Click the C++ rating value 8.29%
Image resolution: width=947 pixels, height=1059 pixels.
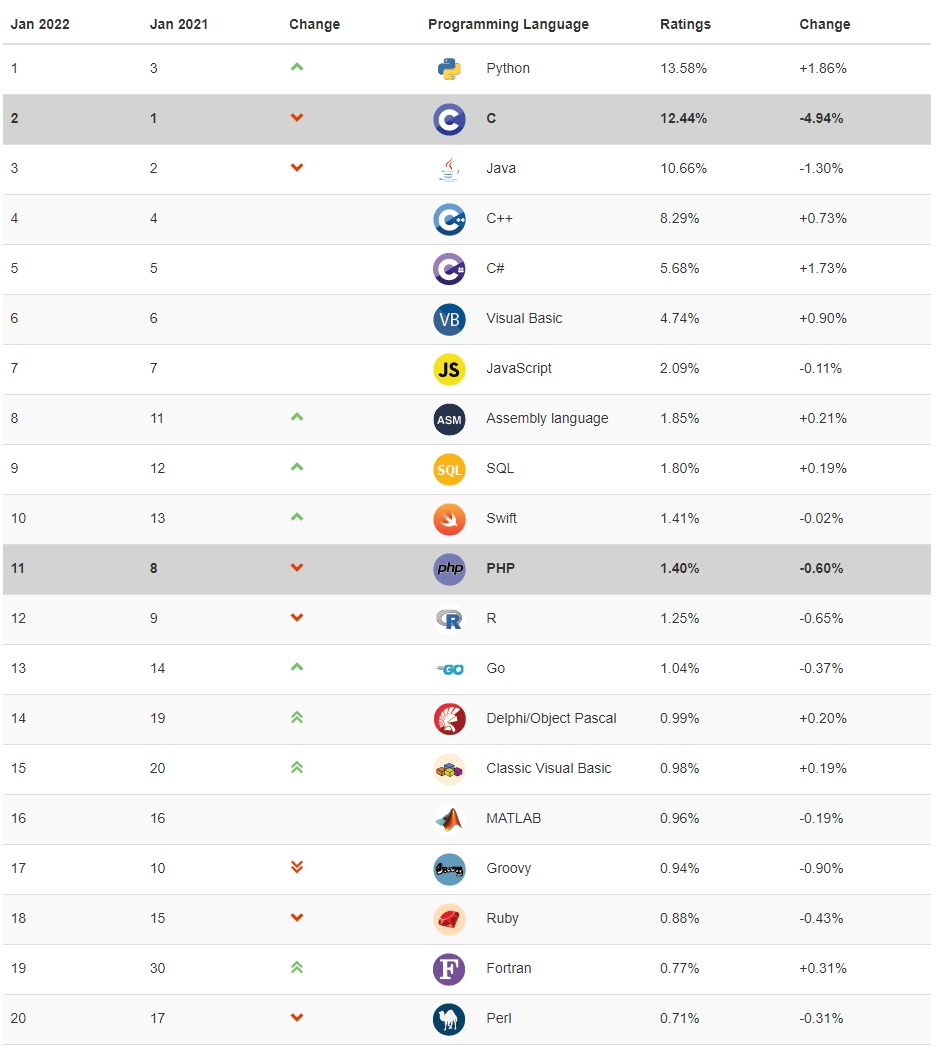(x=679, y=218)
